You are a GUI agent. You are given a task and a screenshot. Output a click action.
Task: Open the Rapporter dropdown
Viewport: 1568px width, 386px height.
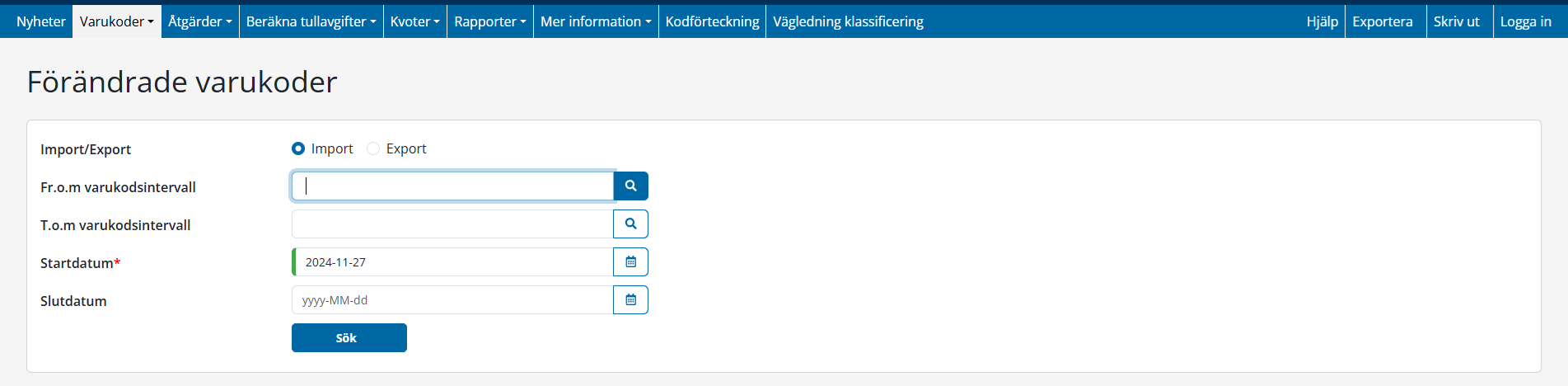coord(489,21)
